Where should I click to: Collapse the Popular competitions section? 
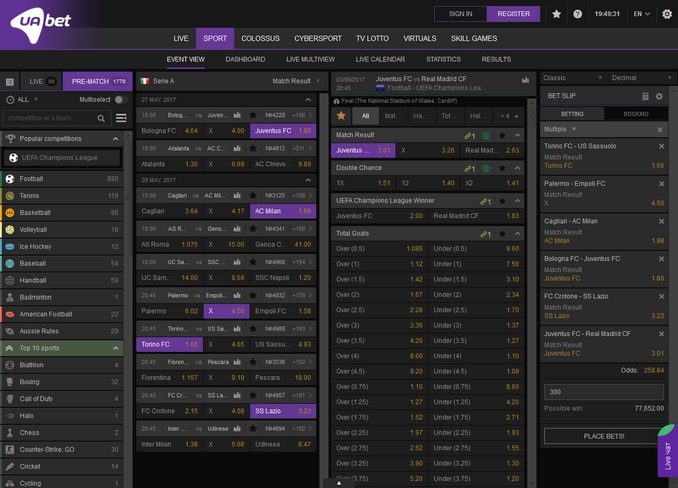click(x=115, y=139)
